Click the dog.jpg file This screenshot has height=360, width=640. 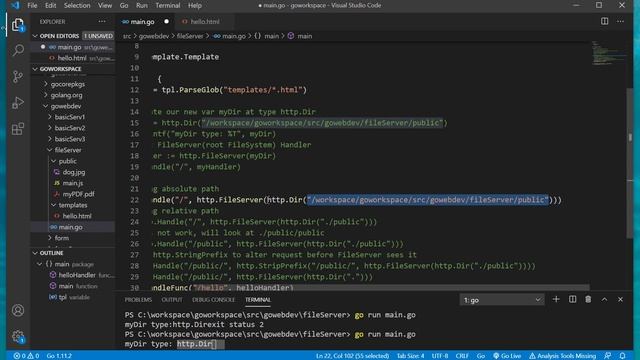(74, 172)
